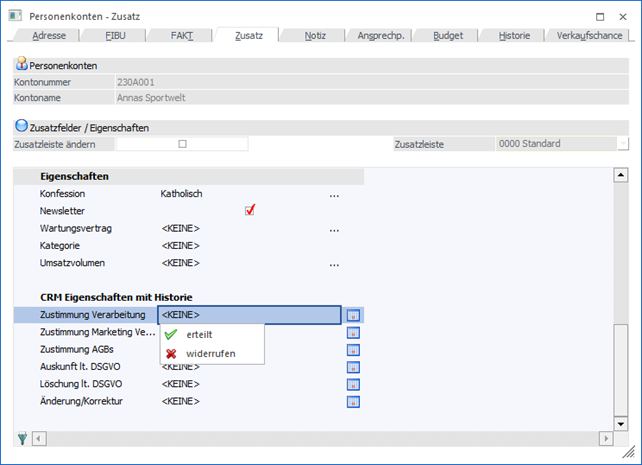Switch to the Adresse tab

[x=50, y=35]
